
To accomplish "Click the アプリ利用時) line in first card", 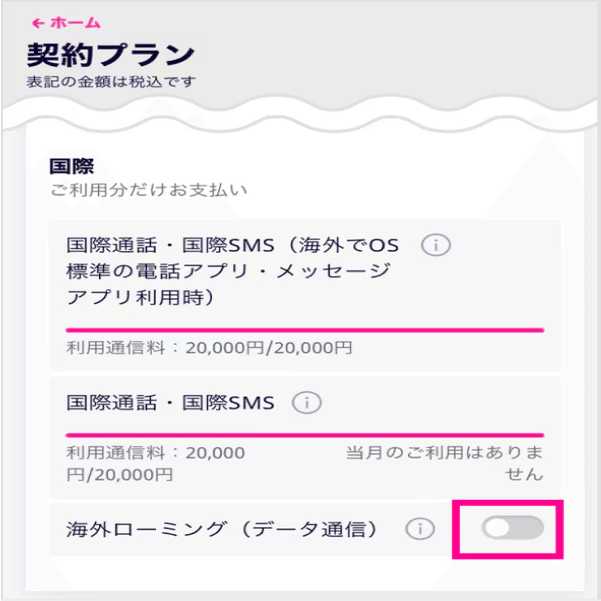I will (x=140, y=297).
